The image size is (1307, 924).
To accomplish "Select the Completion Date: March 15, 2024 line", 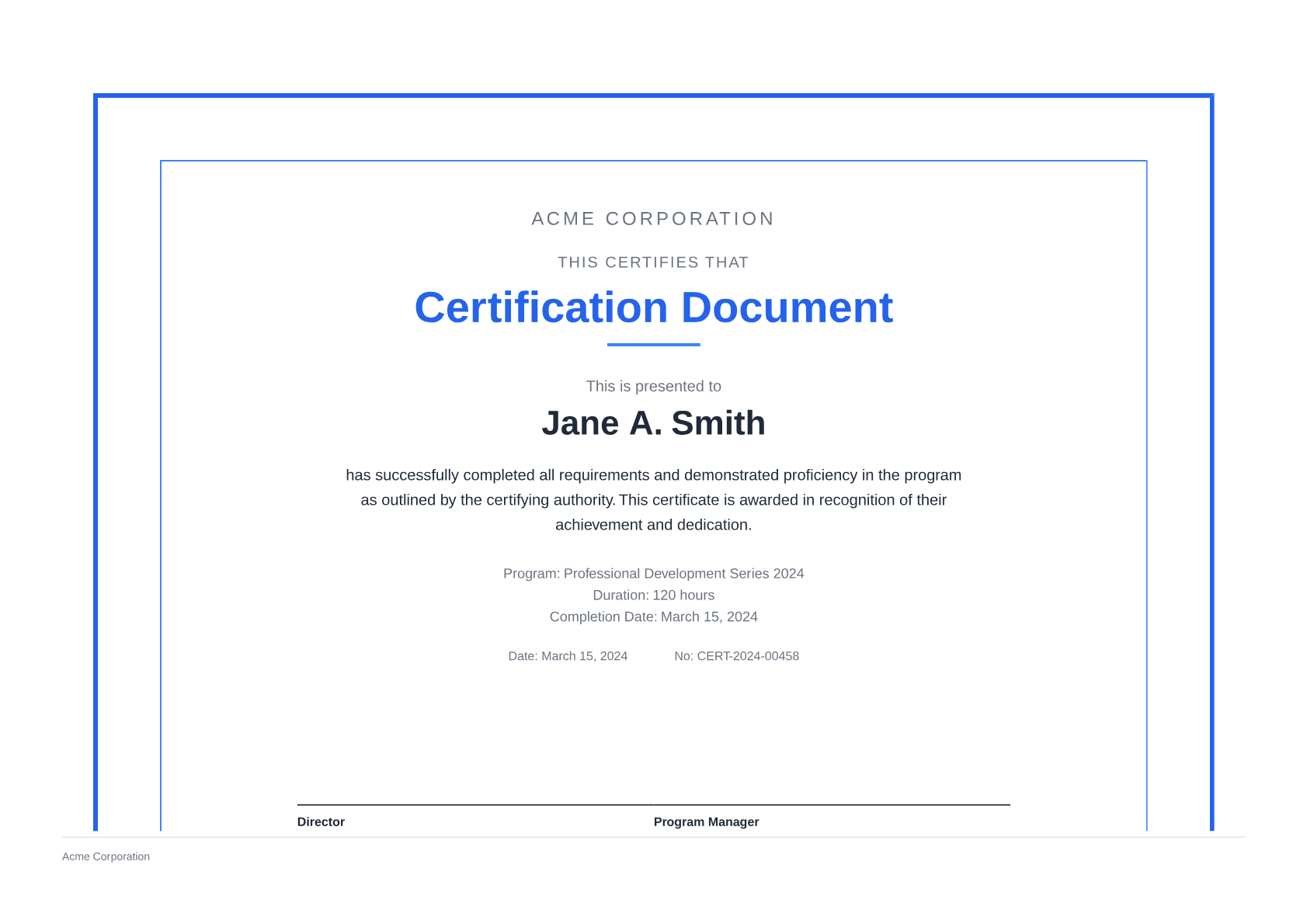I will 653,617.
